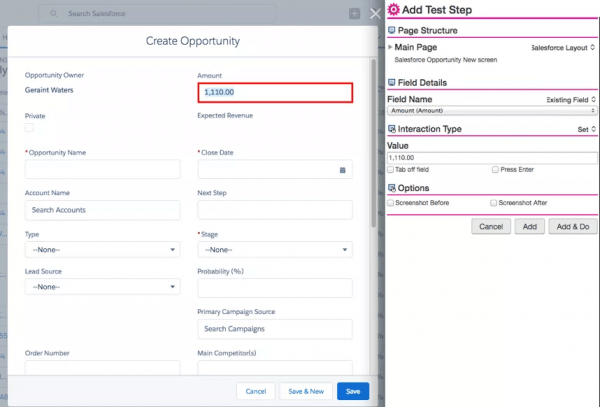600x407 pixels.
Task: Click the Probability (%) input field
Action: coord(275,288)
